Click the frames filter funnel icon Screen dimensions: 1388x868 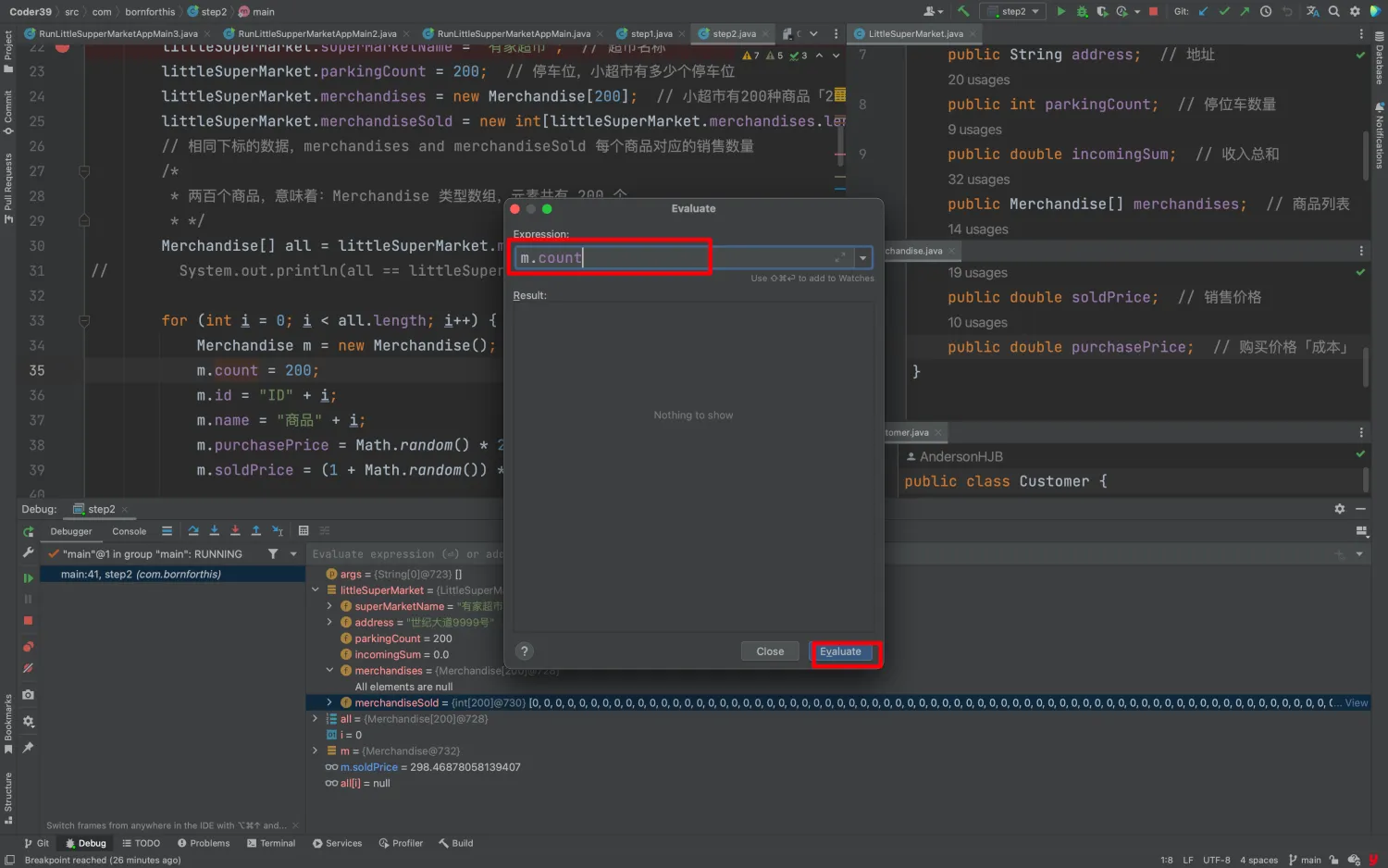click(273, 553)
